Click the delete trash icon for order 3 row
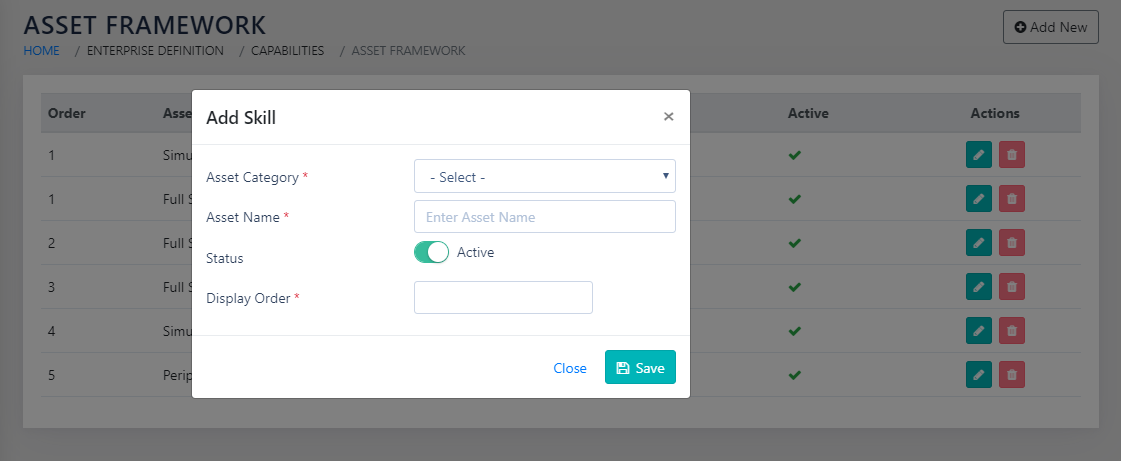 1011,287
